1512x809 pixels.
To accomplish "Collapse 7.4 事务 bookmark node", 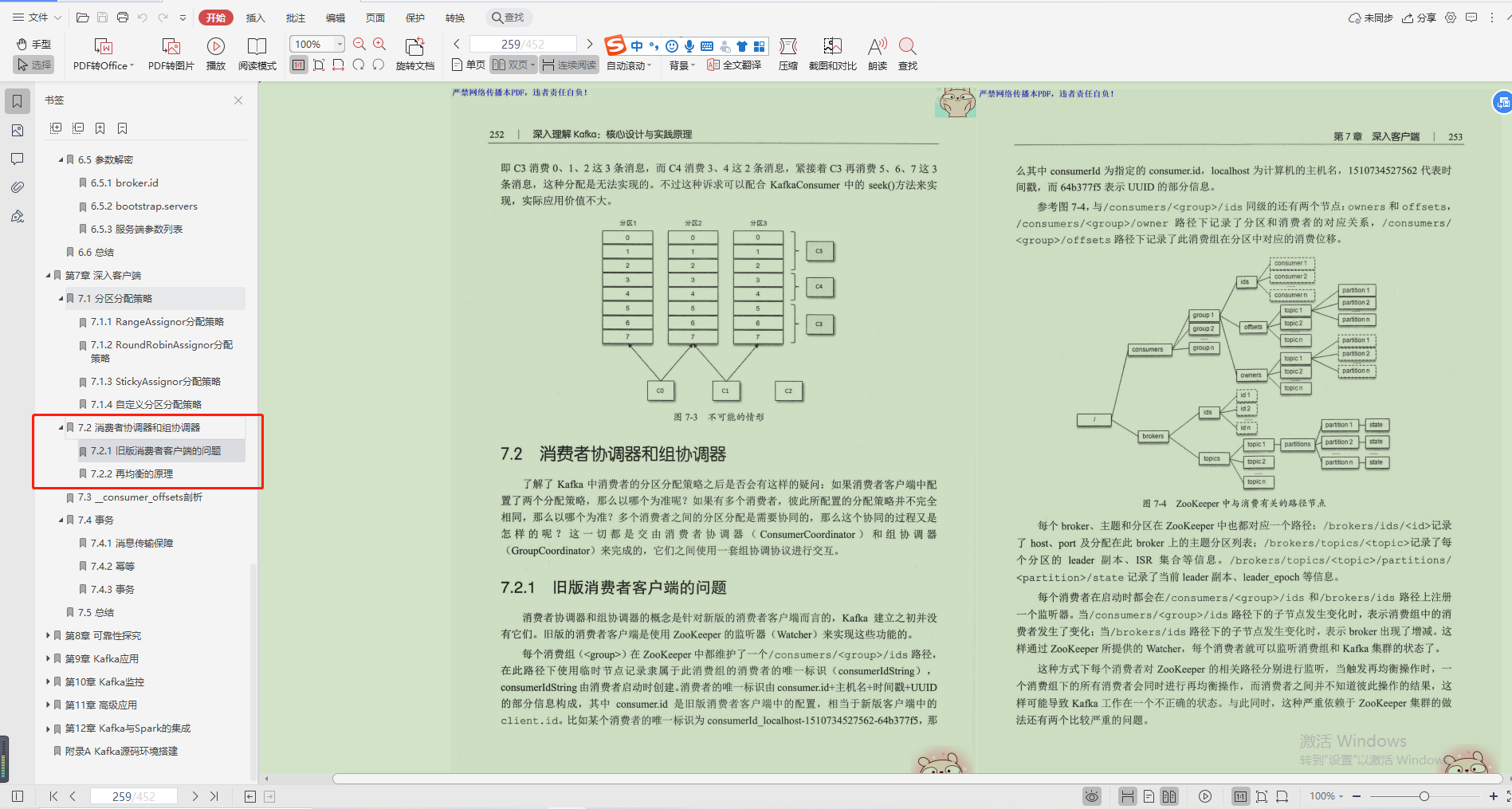I will [x=61, y=520].
